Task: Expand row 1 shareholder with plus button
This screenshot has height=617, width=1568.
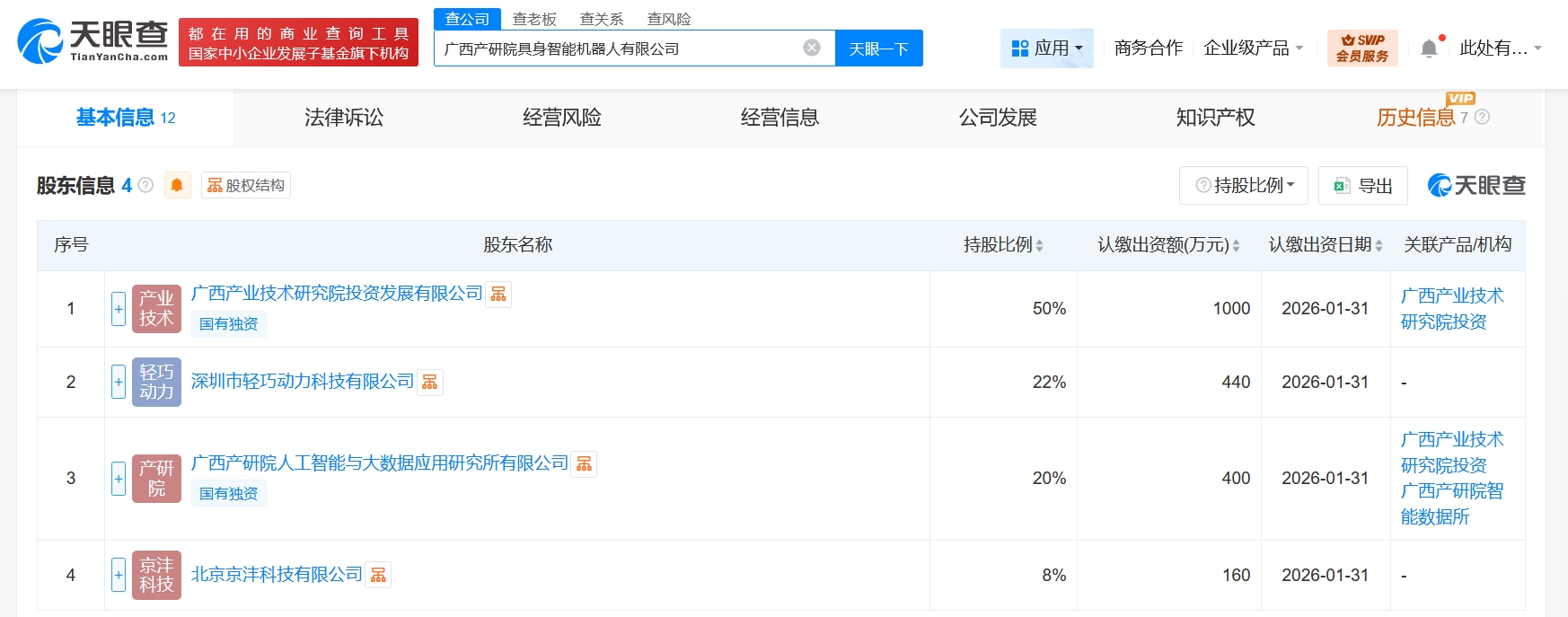Action: coord(119,309)
